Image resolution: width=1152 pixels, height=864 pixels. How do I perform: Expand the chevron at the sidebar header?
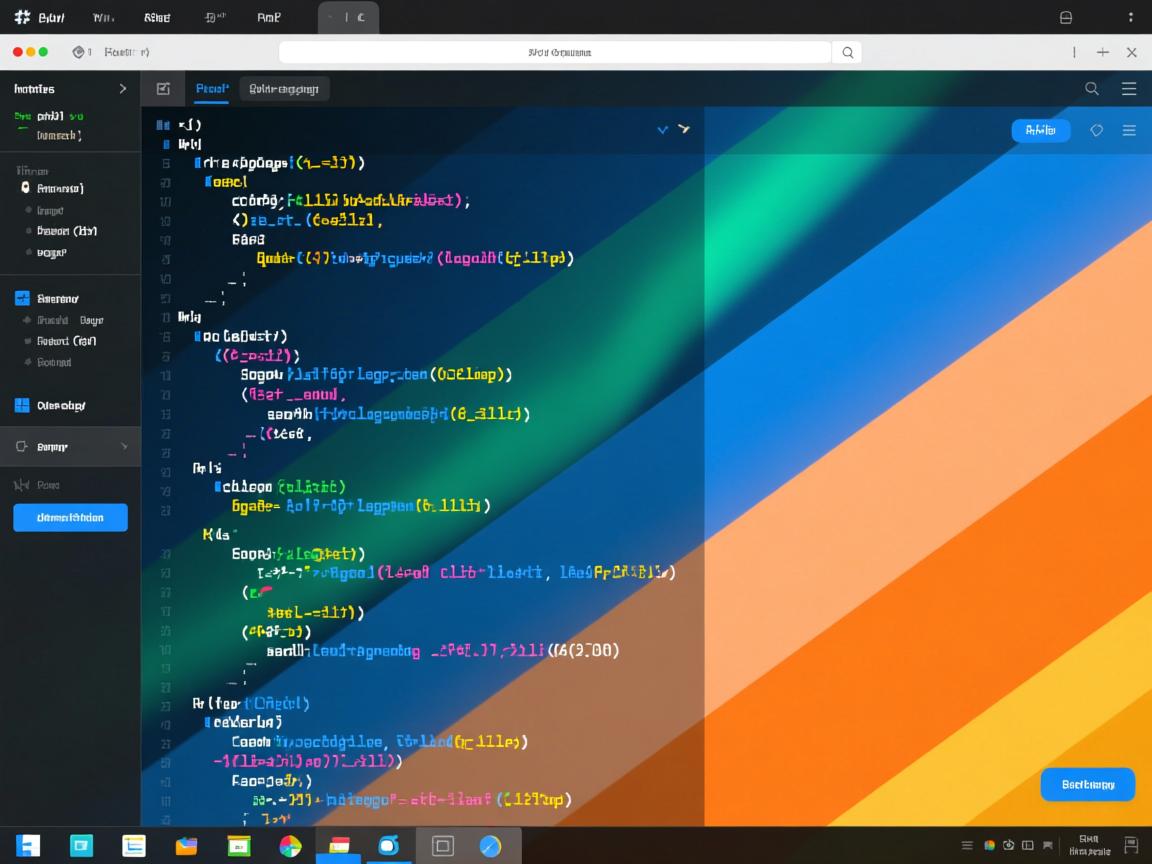[123, 89]
